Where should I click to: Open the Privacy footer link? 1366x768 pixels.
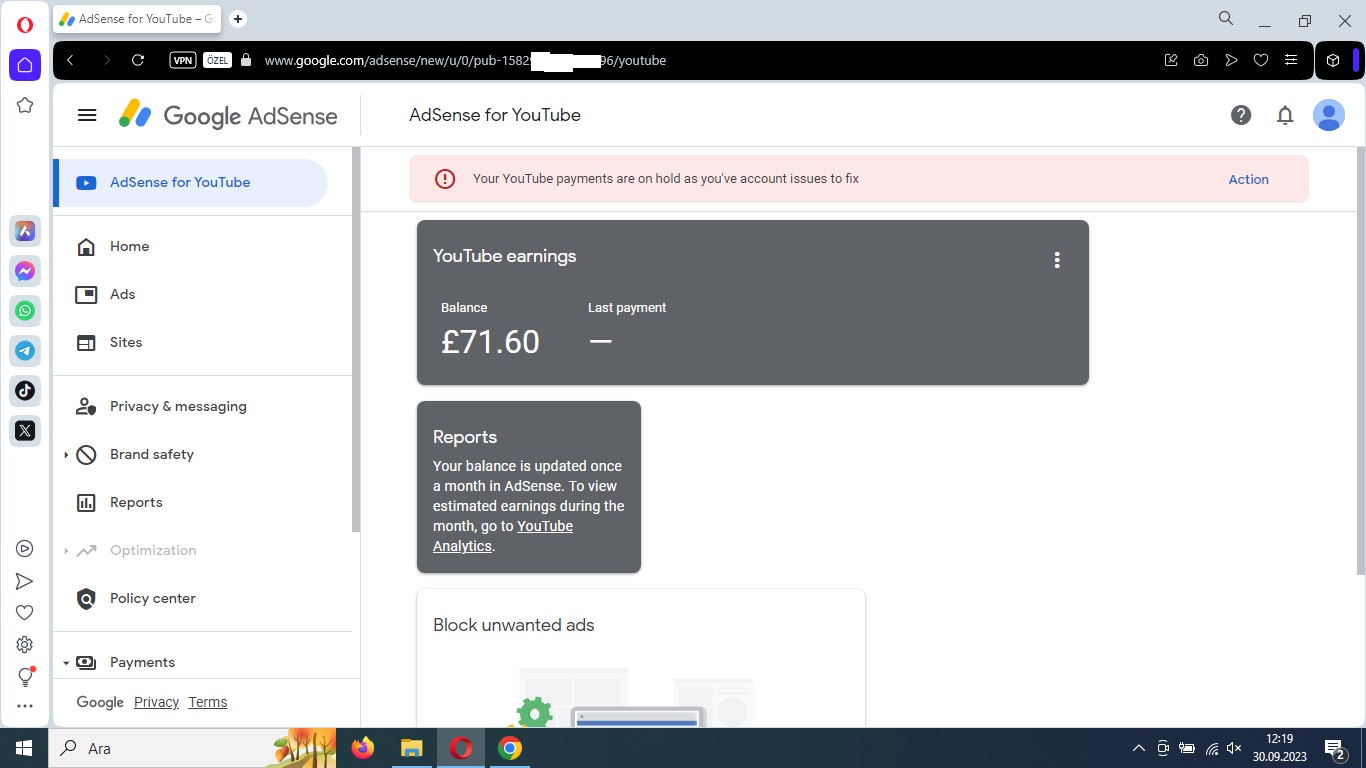156,703
